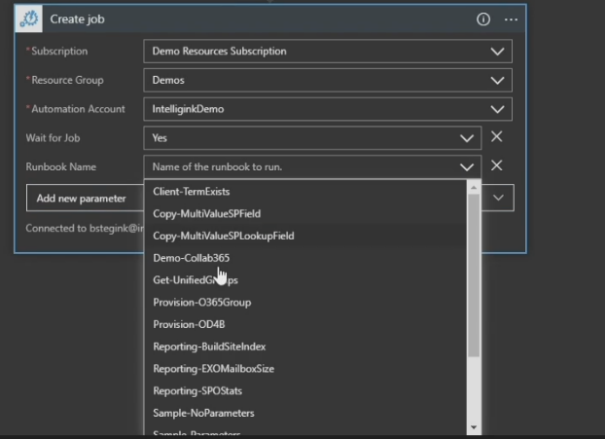This screenshot has width=605, height=439.
Task: Select Reporting-SPOStats runbook
Action: 305,391
